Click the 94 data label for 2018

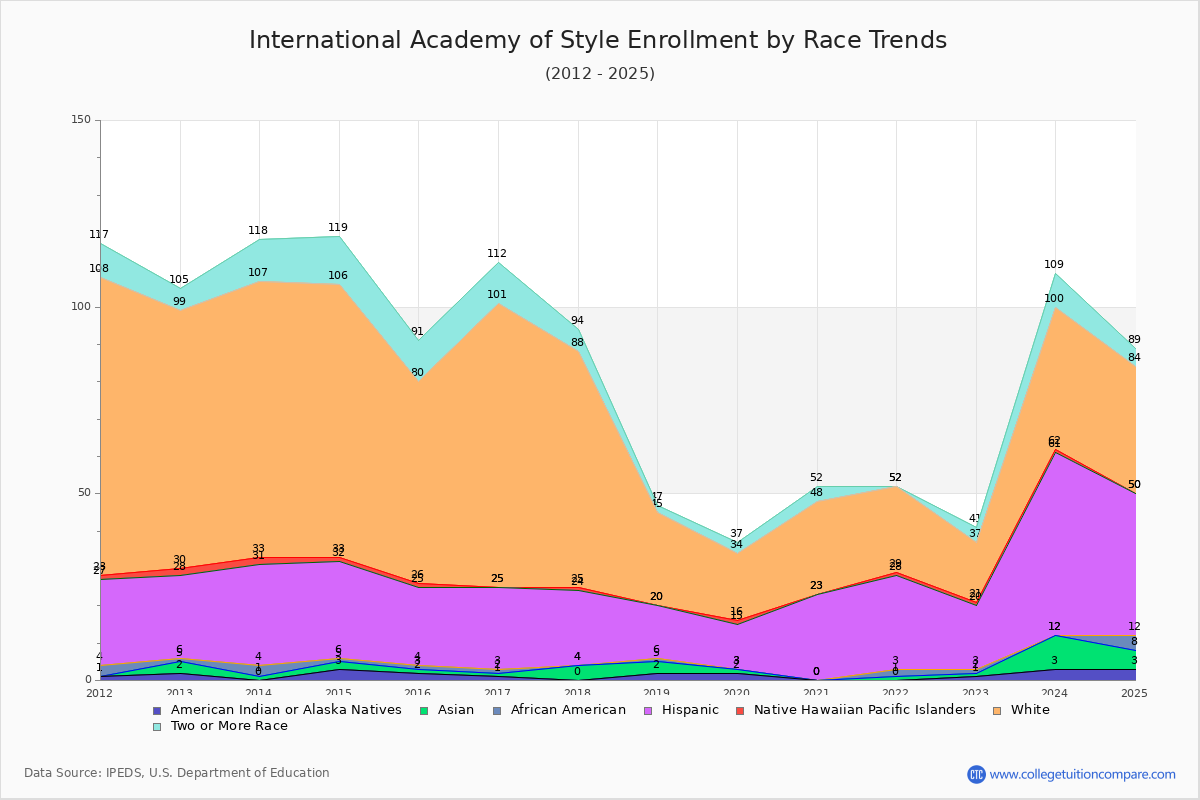(x=577, y=321)
